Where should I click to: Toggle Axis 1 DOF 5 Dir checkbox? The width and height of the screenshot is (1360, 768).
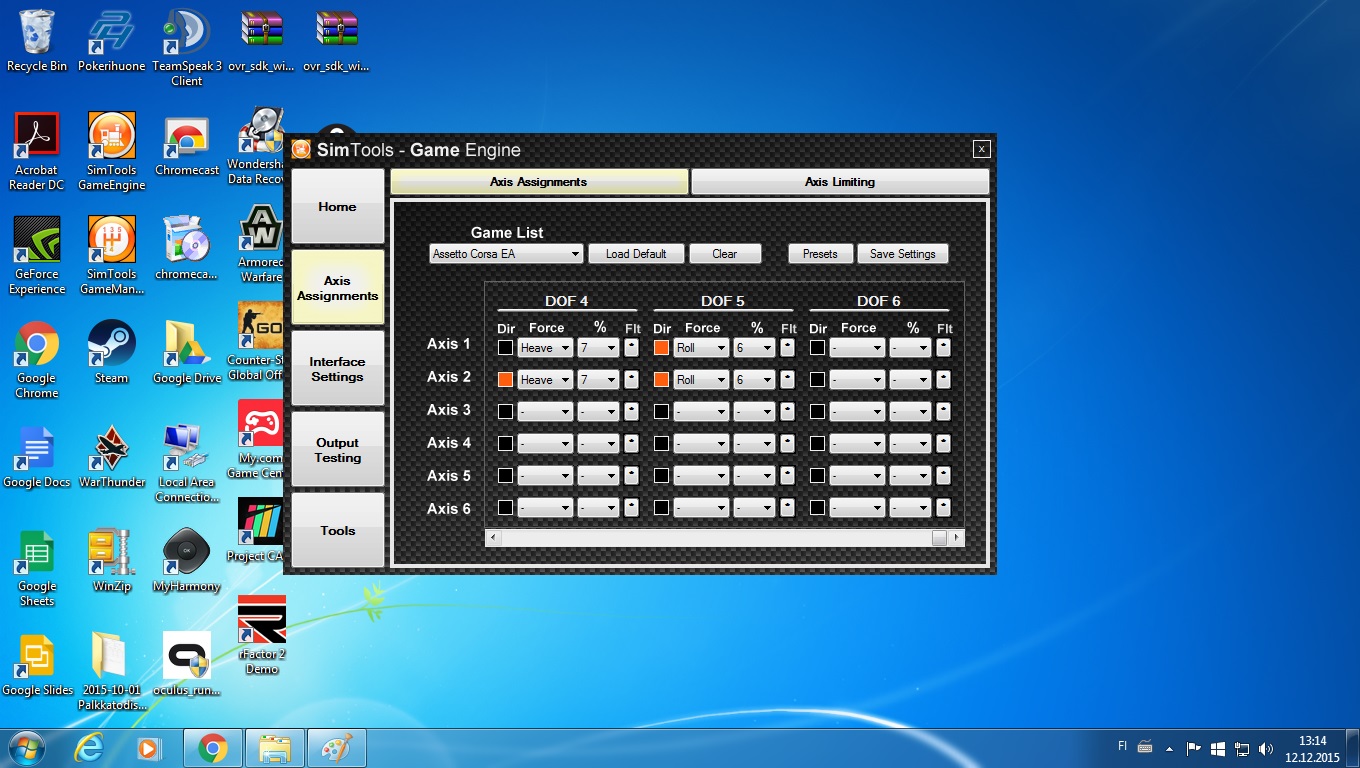661,348
